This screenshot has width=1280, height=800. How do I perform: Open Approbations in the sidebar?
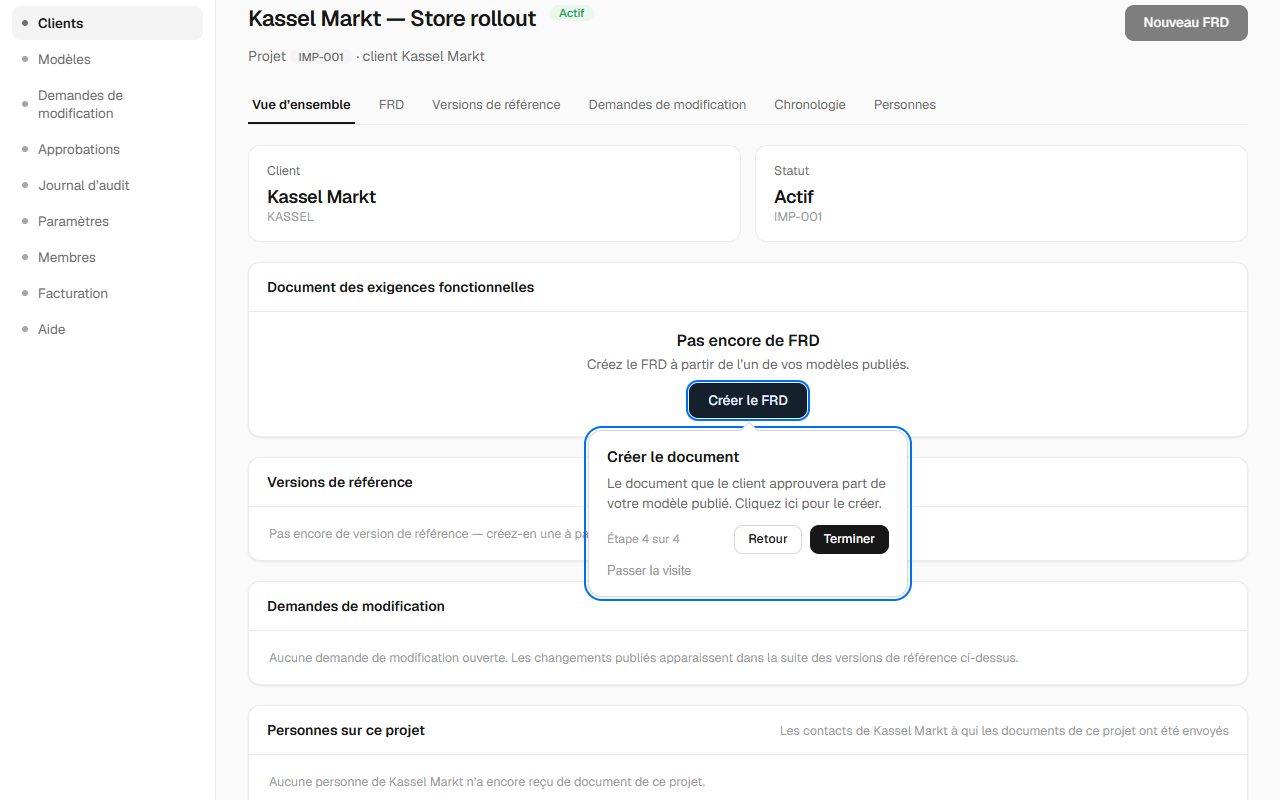click(107, 149)
